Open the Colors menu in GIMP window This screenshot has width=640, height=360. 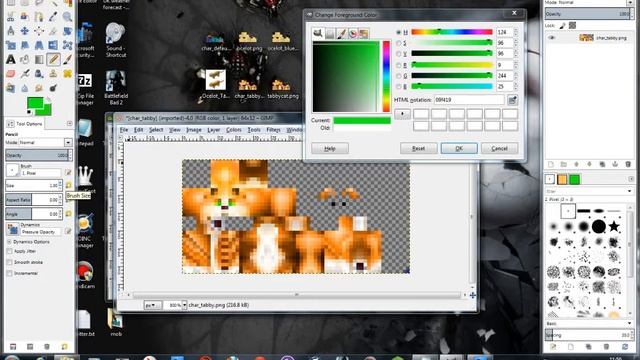tap(233, 130)
